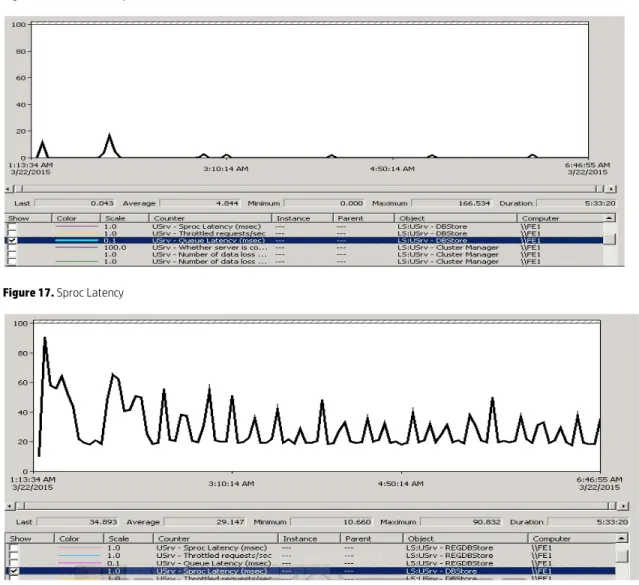Click right scroll arrow under the upper graph

(611, 189)
